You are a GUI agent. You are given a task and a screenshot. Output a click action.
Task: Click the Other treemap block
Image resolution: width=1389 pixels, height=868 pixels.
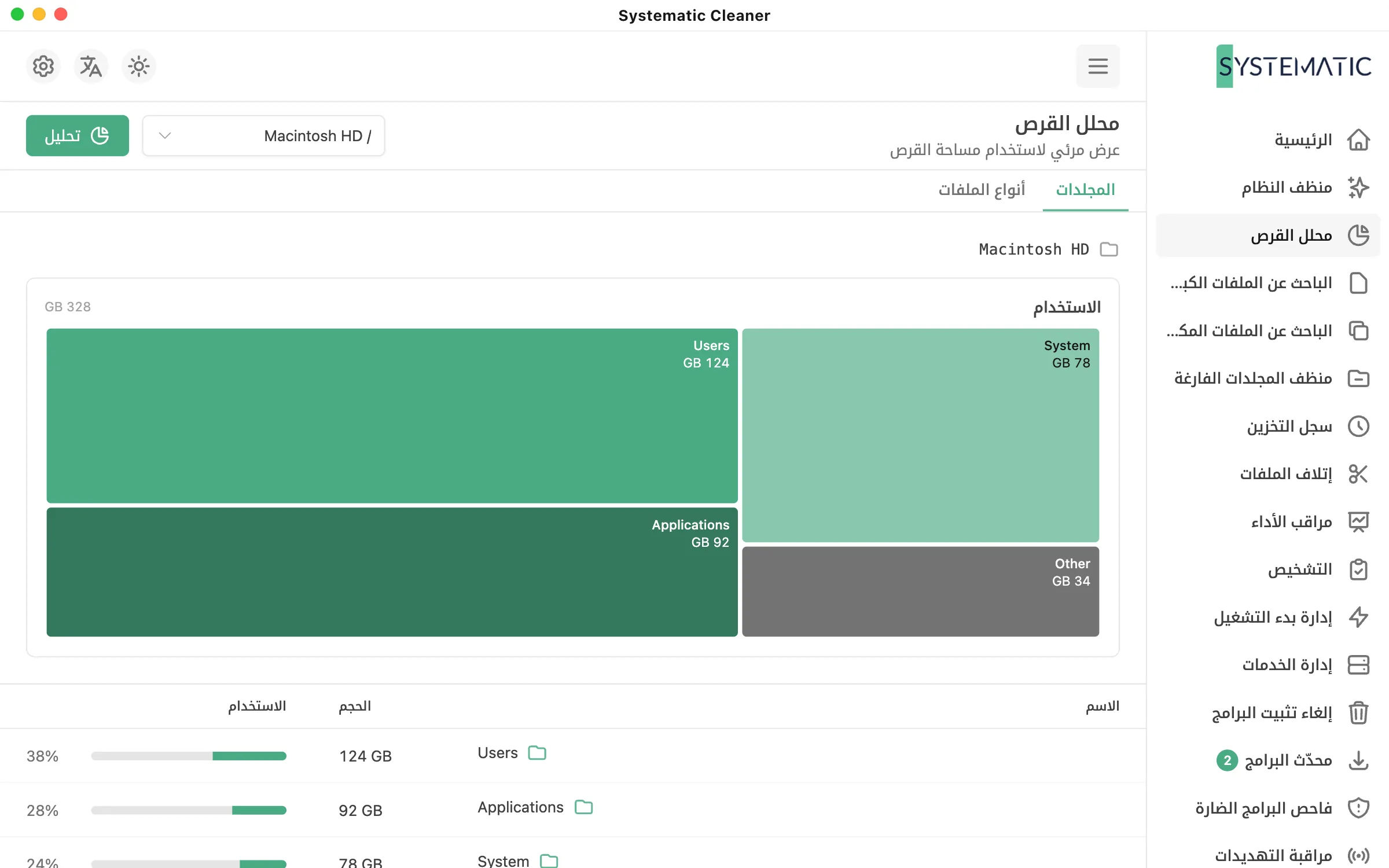tap(920, 591)
